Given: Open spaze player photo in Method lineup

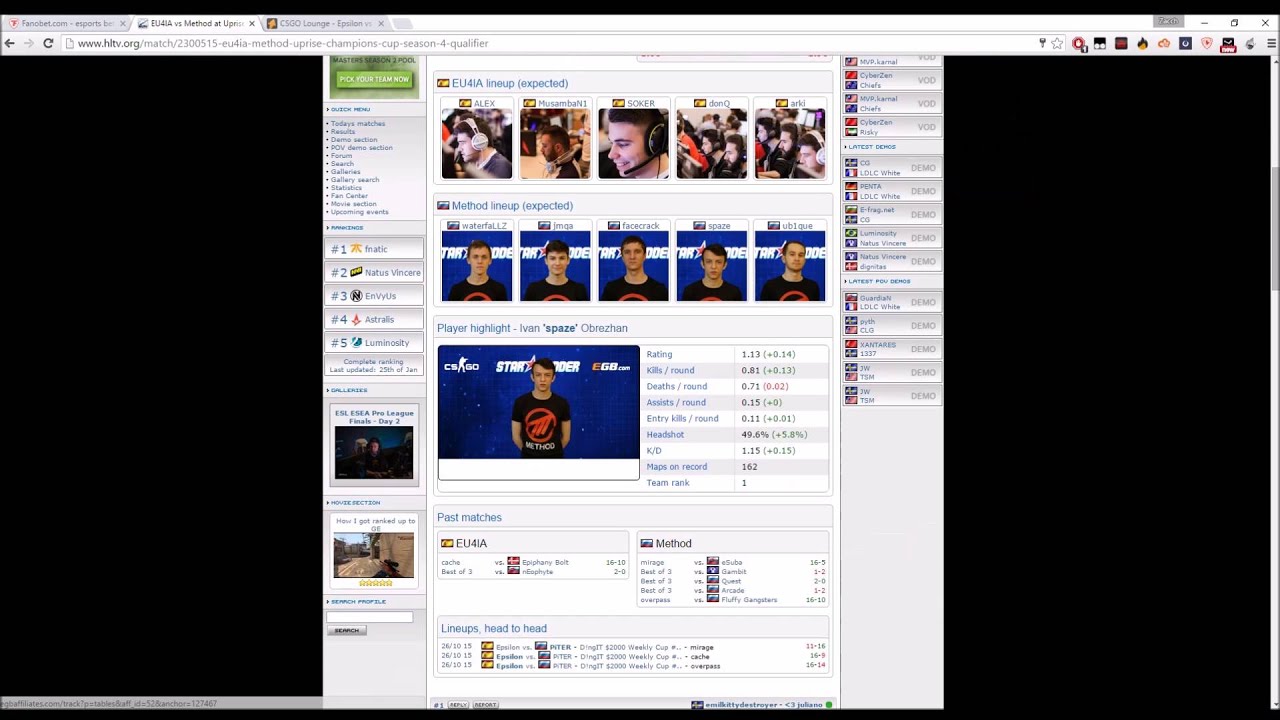Looking at the screenshot, I should [711, 266].
